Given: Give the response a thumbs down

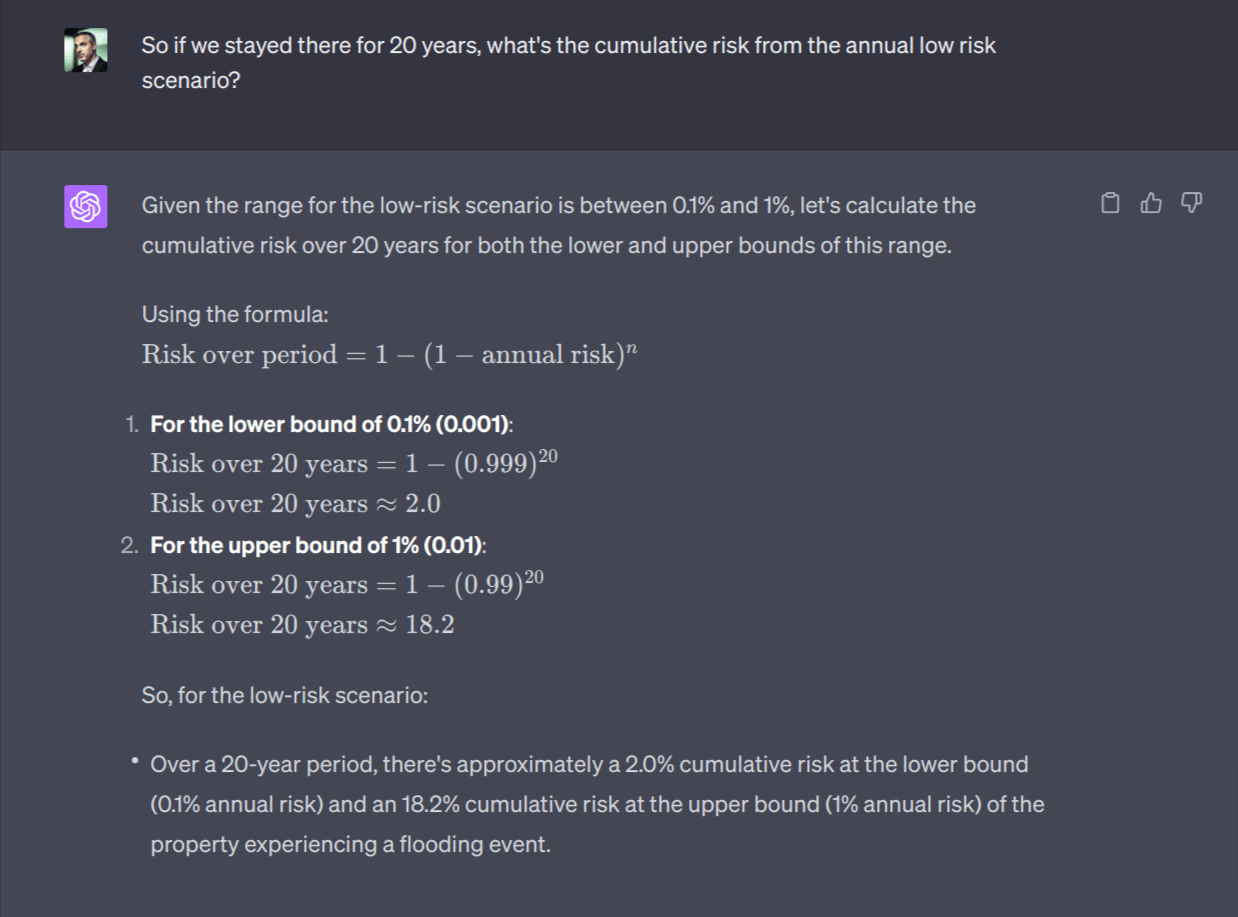Looking at the screenshot, I should point(1191,204).
